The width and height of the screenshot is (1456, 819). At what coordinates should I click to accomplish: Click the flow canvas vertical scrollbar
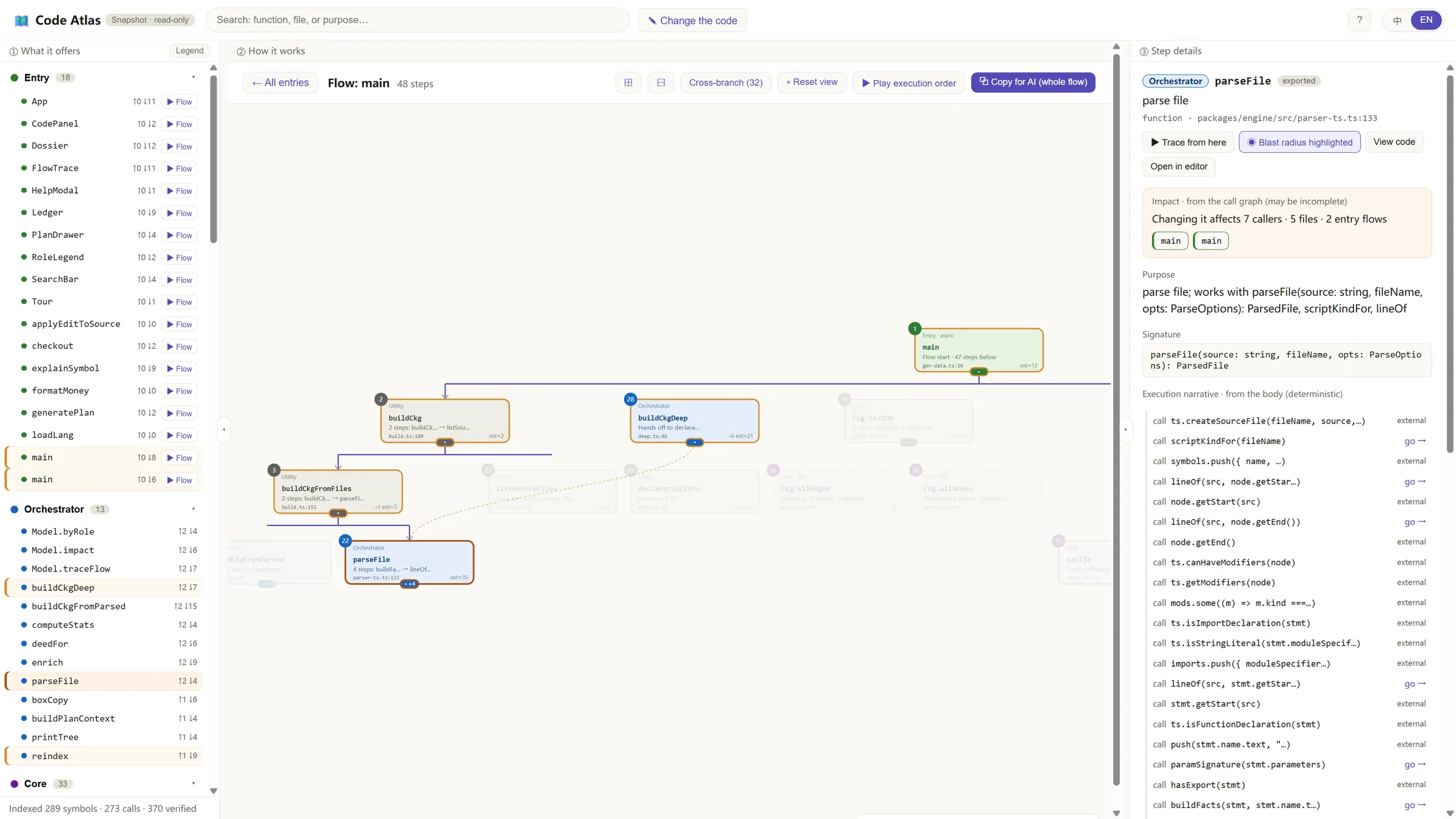pyautogui.click(x=1116, y=419)
